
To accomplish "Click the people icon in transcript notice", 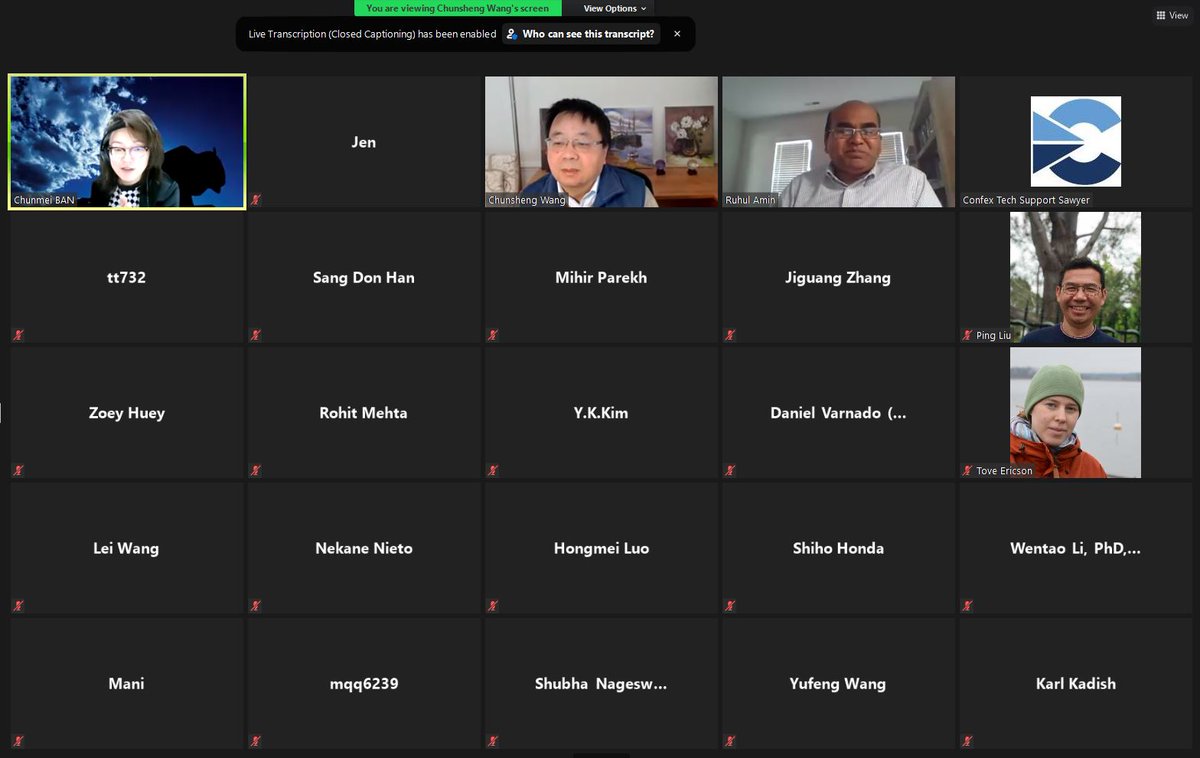I will coord(512,34).
